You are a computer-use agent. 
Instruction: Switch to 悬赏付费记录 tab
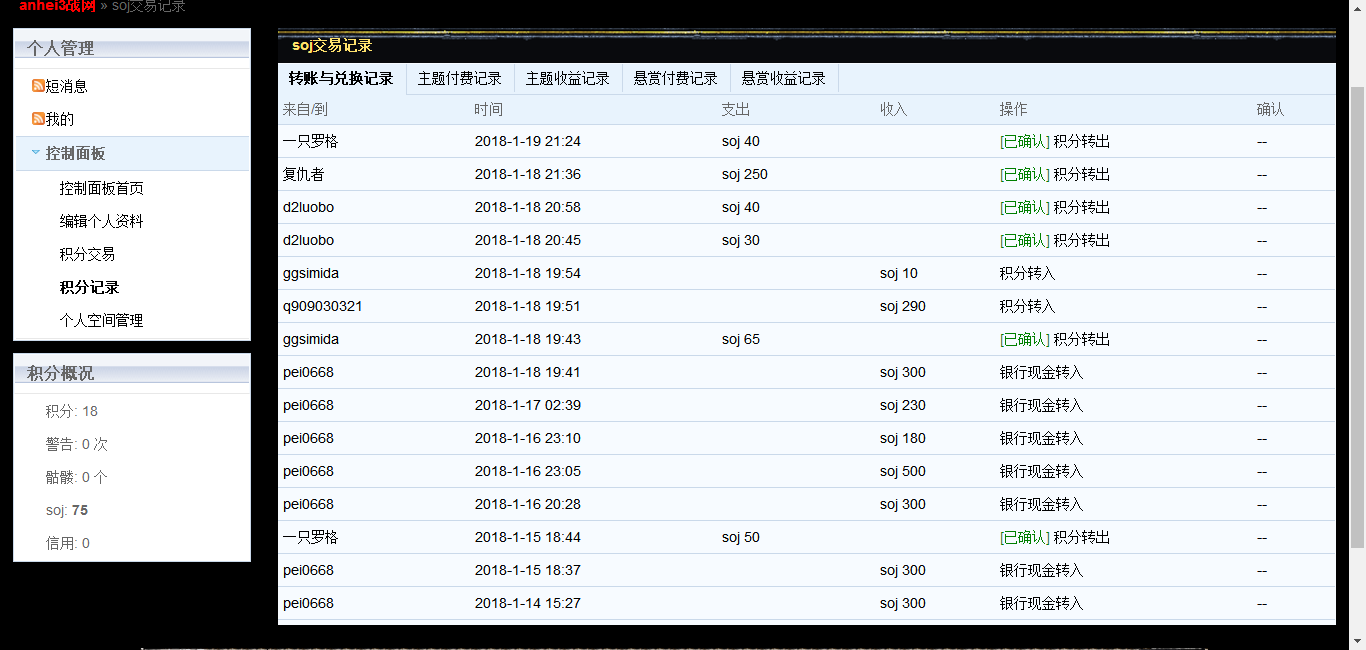(676, 78)
